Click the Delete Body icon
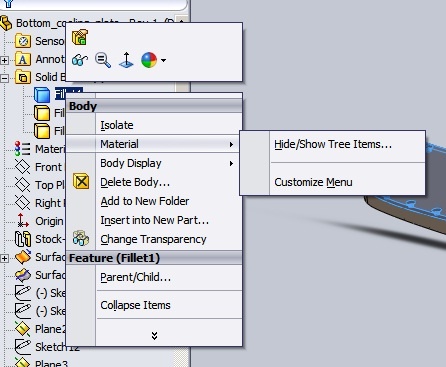Image resolution: width=446 pixels, height=367 pixels. [81, 182]
